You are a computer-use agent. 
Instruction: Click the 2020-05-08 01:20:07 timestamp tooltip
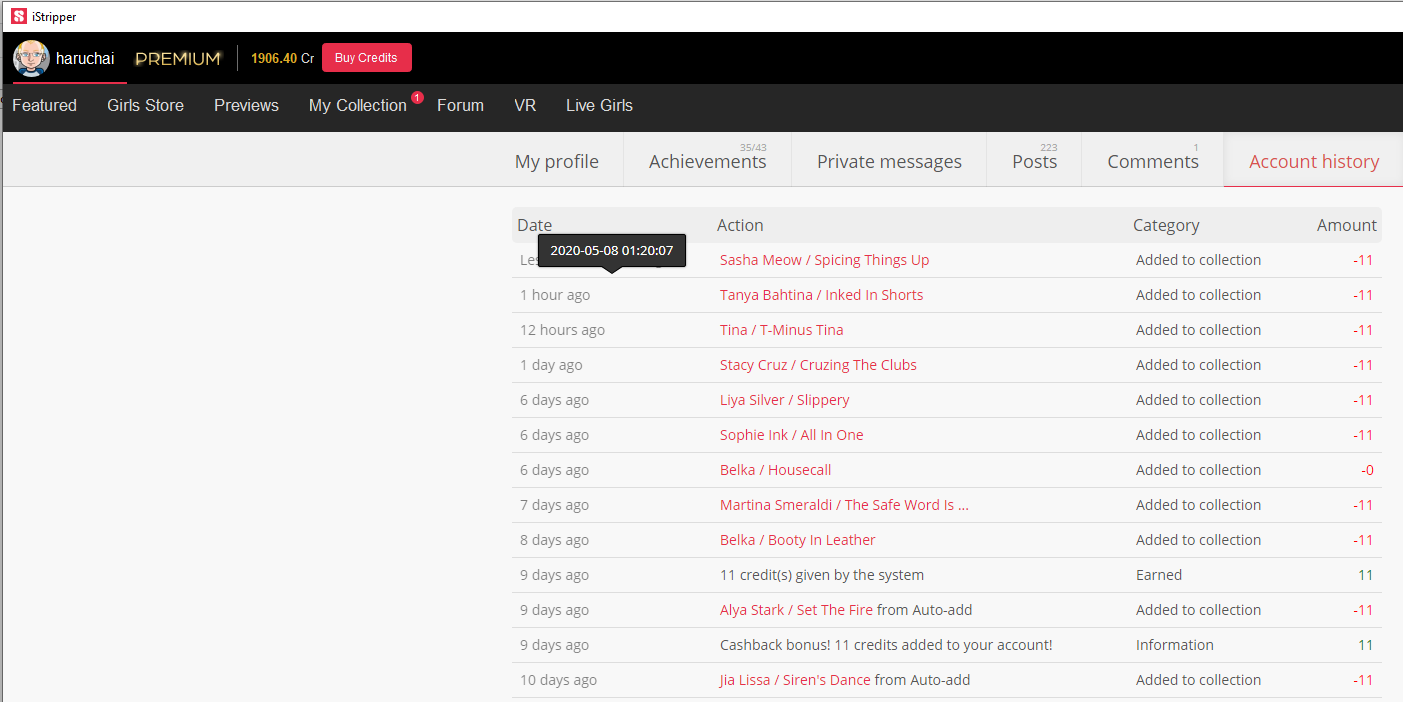point(612,250)
